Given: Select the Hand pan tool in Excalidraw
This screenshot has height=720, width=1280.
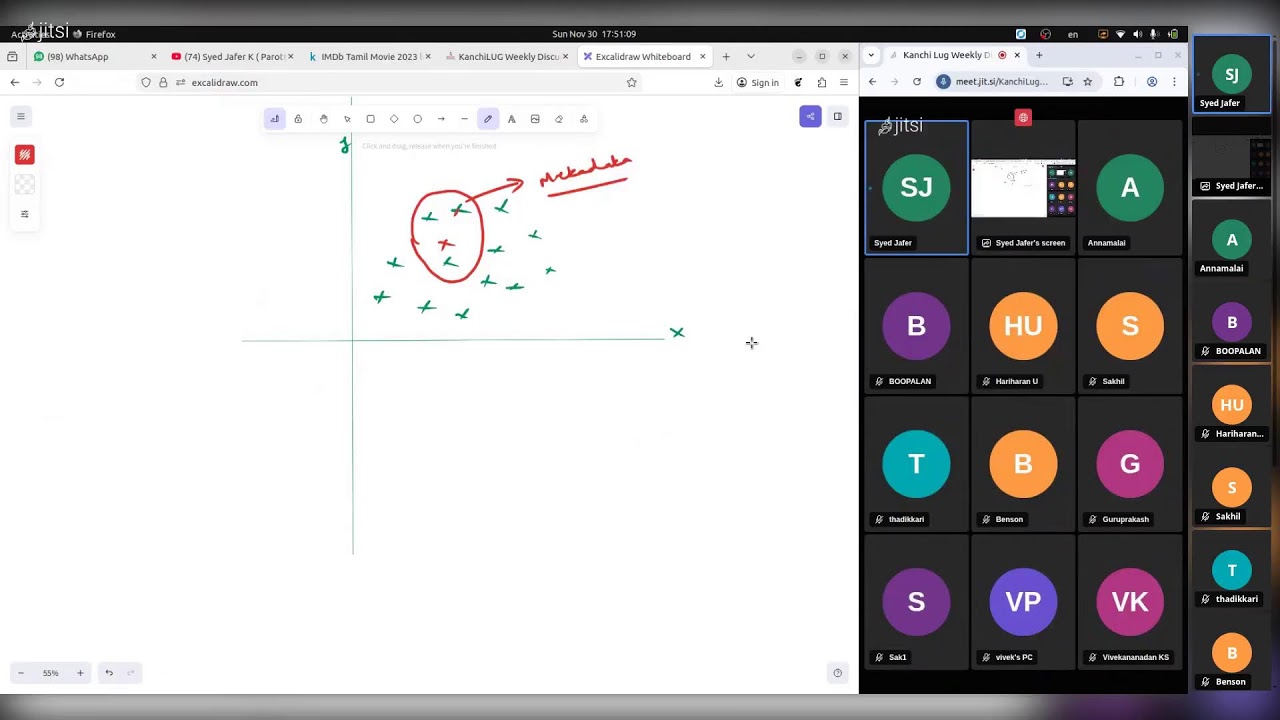Looking at the screenshot, I should tap(323, 119).
